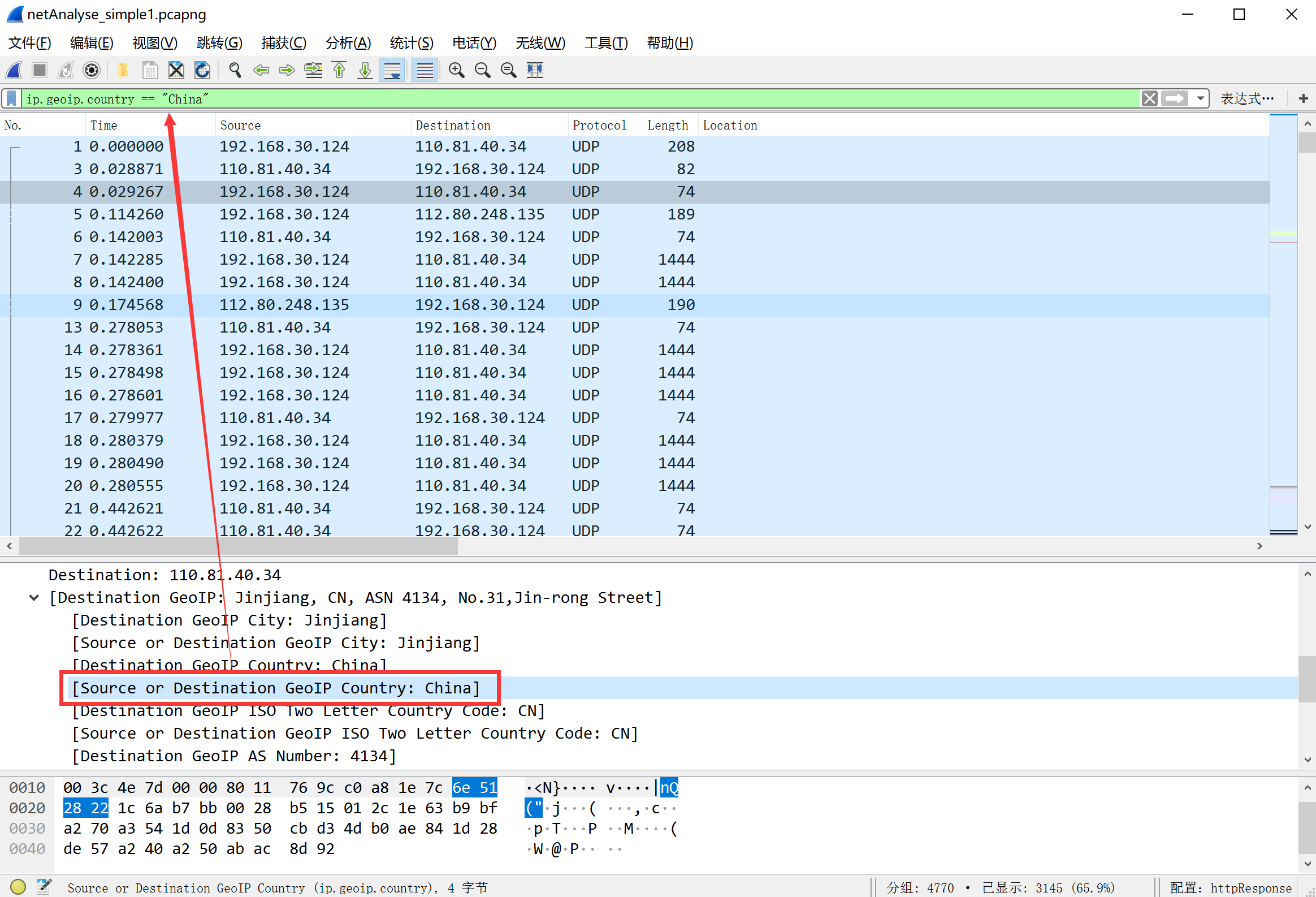Reset text to normal size
The width and height of the screenshot is (1316, 897).
click(x=509, y=70)
